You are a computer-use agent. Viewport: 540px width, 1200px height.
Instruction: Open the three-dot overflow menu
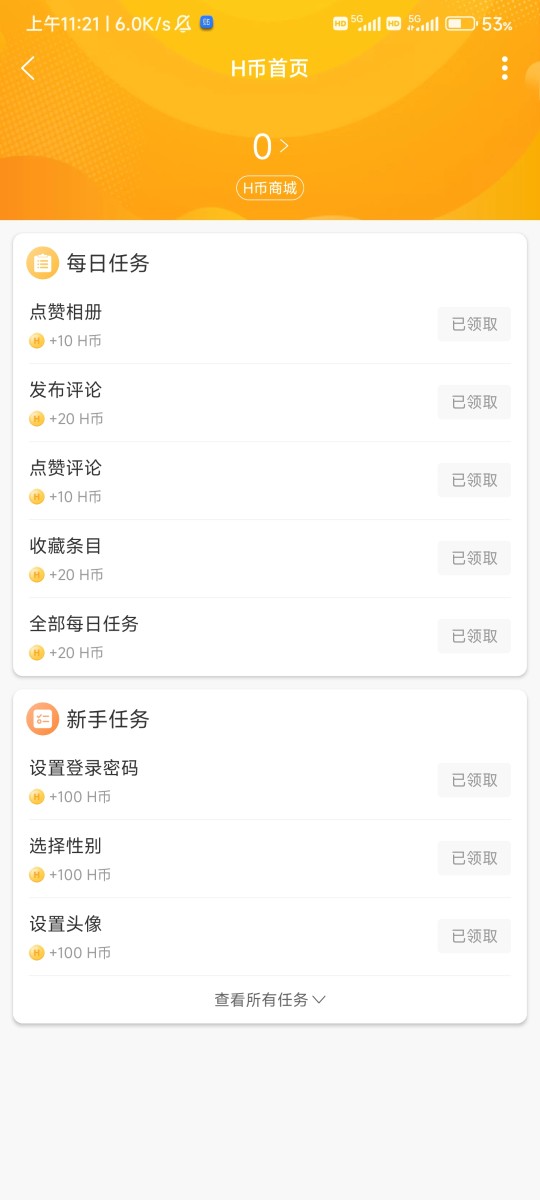pos(504,68)
